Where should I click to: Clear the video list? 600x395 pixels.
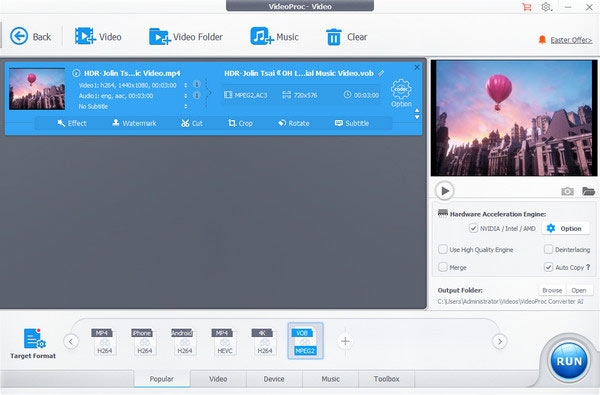coord(346,37)
